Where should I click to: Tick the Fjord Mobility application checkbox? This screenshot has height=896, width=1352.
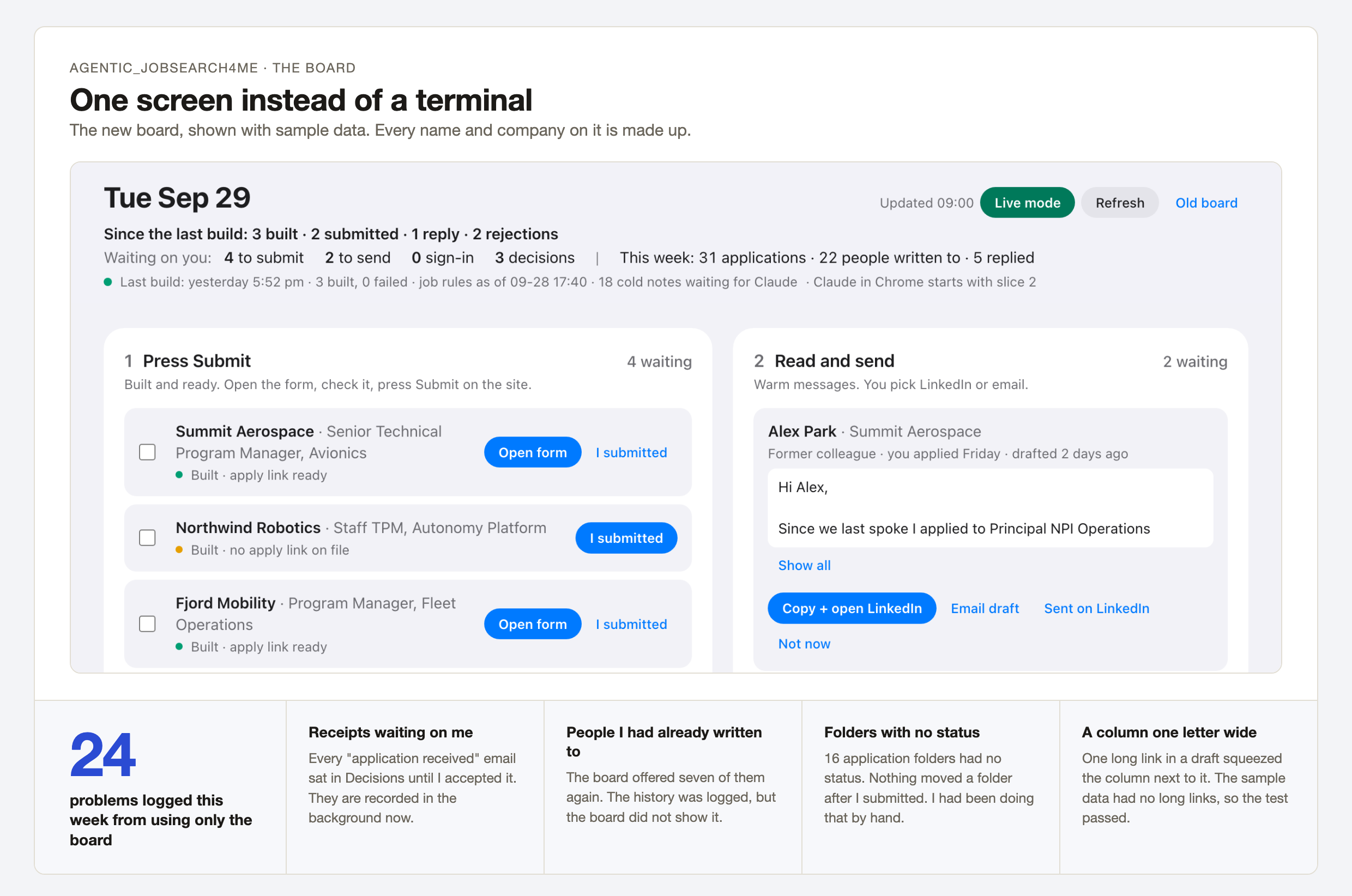[x=147, y=623]
